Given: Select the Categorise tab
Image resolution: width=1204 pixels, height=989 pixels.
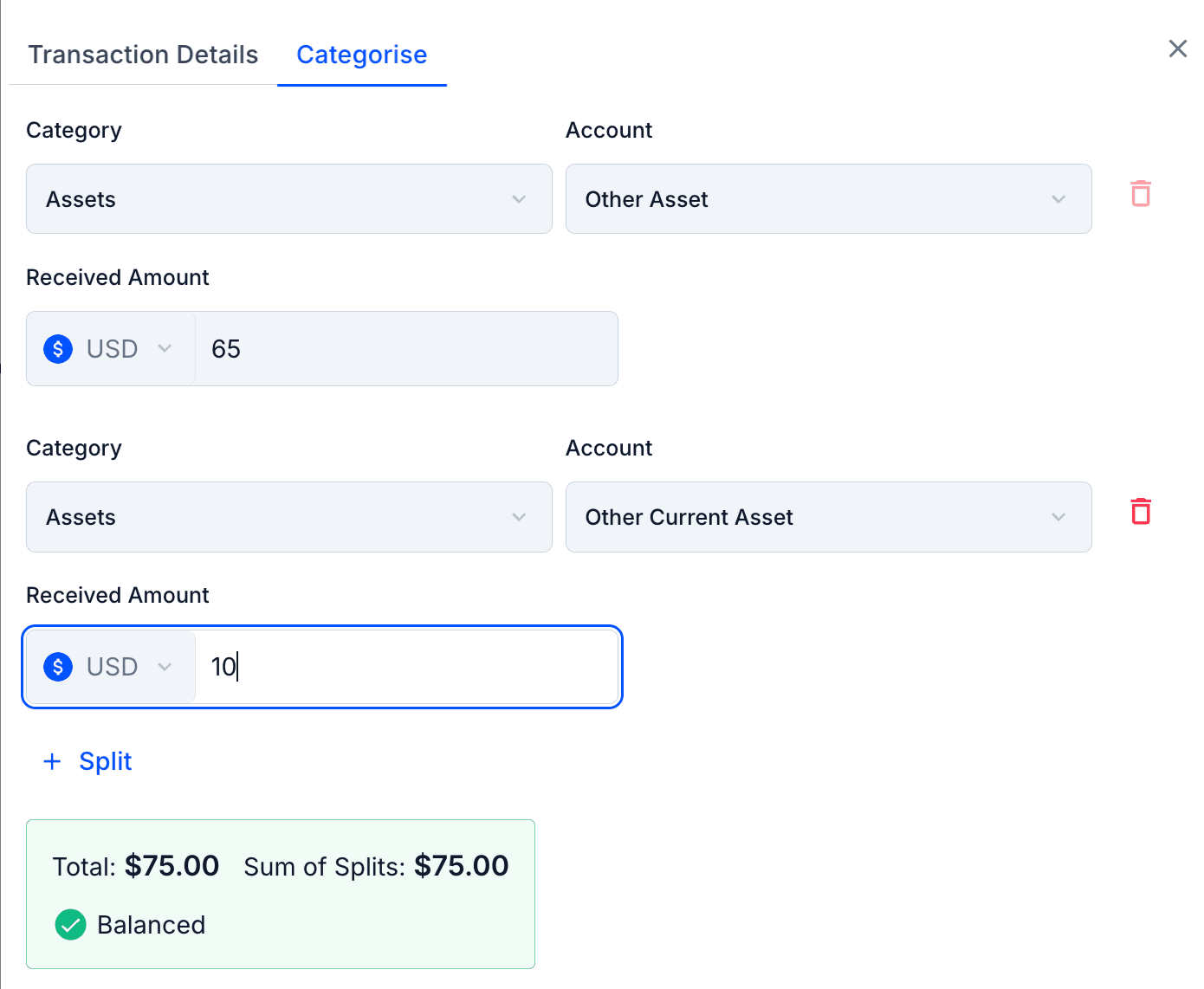Looking at the screenshot, I should 361,55.
